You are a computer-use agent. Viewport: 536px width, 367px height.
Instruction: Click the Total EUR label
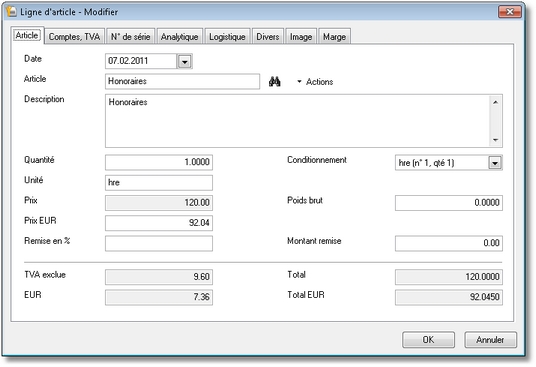306,295
